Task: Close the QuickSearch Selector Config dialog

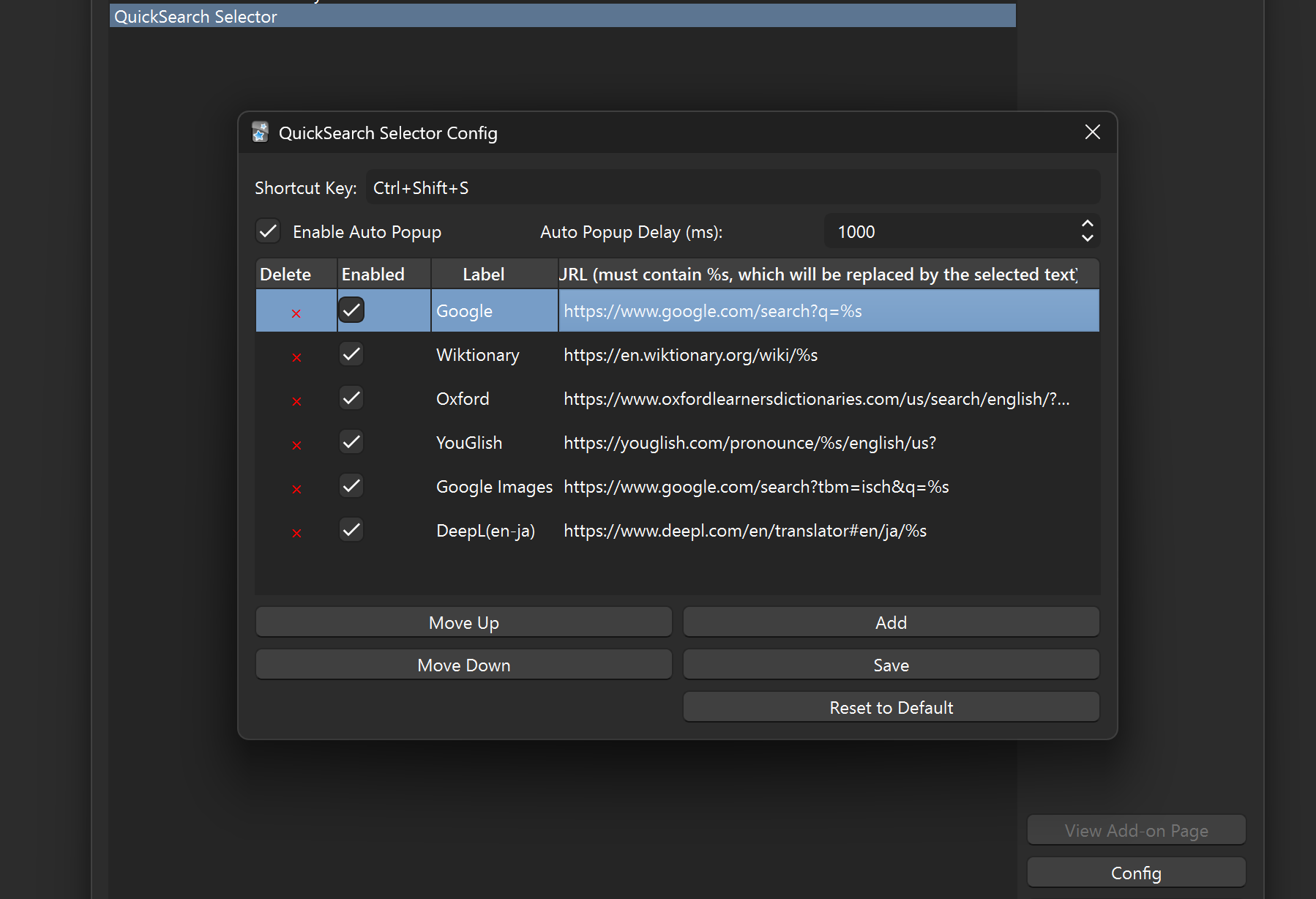Action: [x=1092, y=132]
